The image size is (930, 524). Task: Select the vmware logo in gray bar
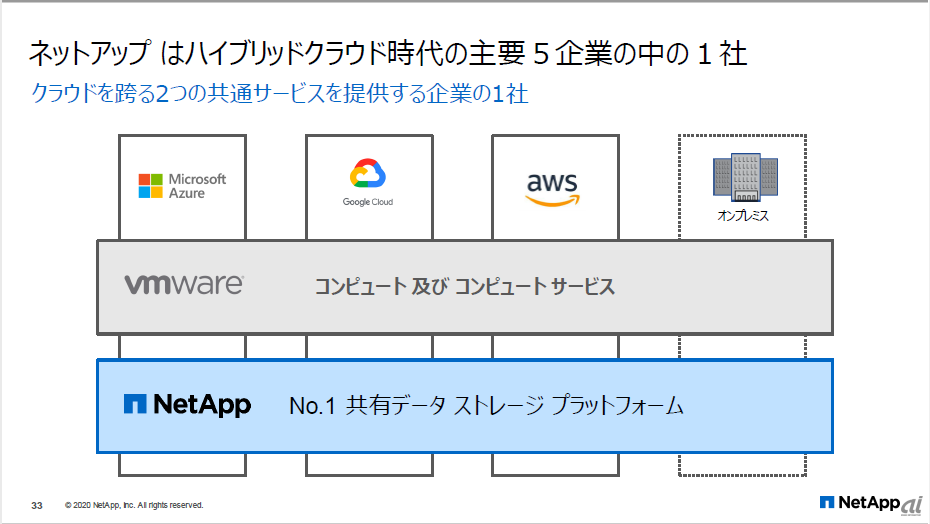[184, 285]
